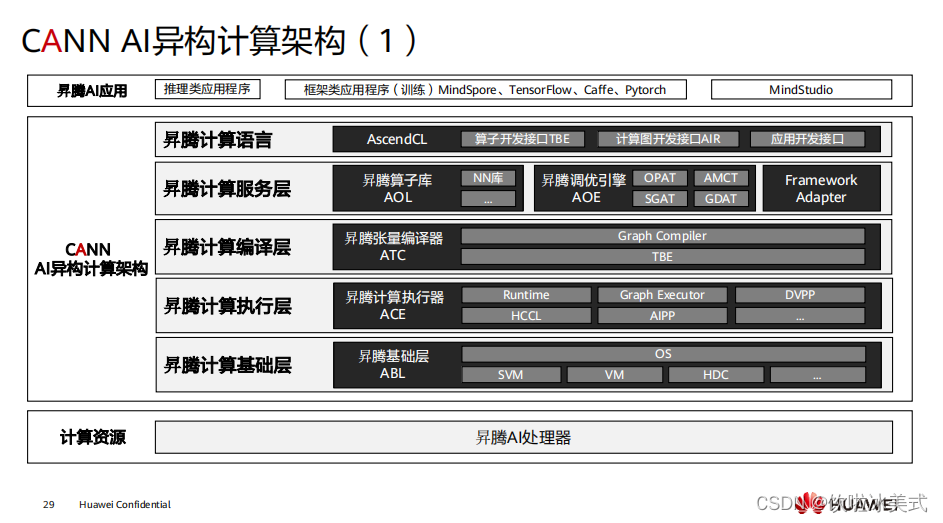The width and height of the screenshot is (943, 523).
Task: Select the AIPP box
Action: coord(662,316)
